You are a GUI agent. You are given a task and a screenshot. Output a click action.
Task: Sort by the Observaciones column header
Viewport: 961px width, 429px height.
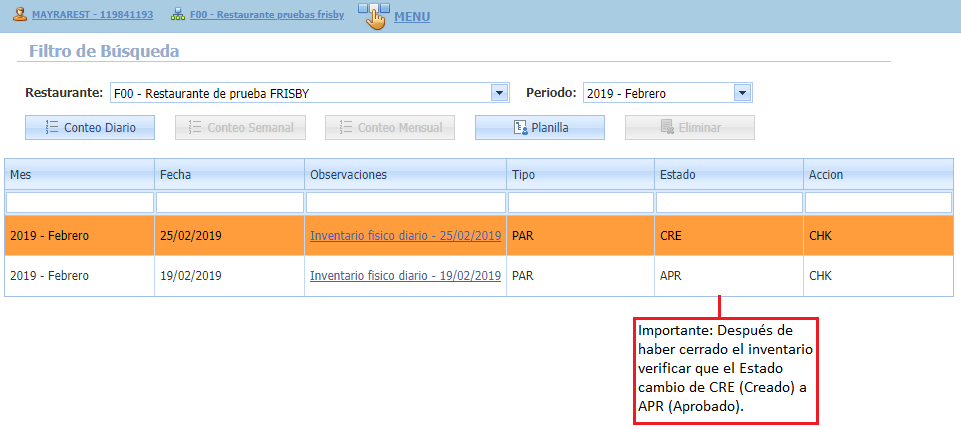(405, 175)
